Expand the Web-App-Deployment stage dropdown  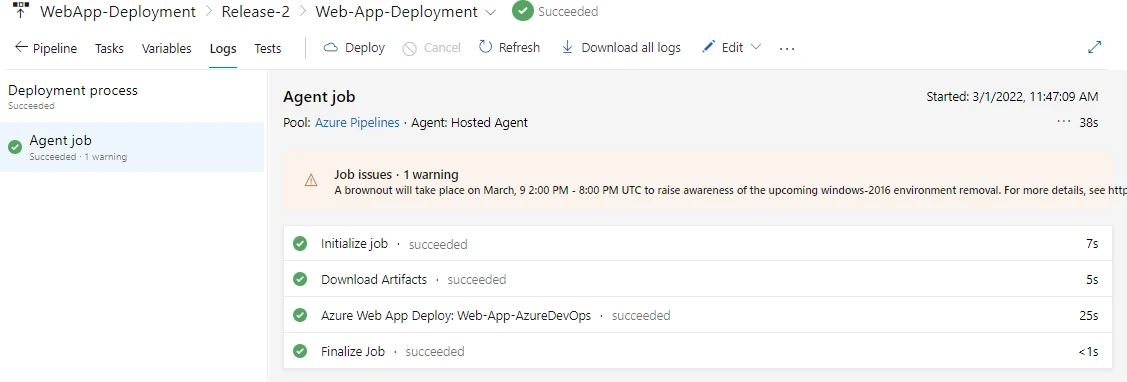pos(491,12)
